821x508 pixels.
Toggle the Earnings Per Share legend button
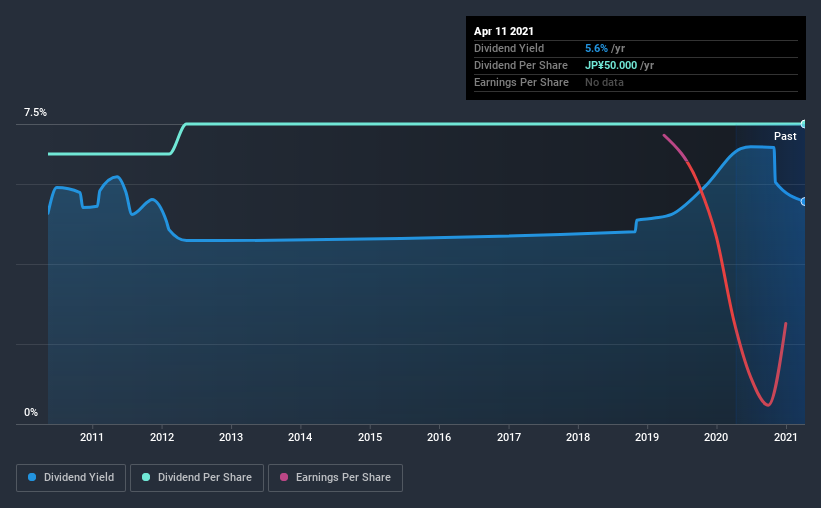(x=335, y=478)
